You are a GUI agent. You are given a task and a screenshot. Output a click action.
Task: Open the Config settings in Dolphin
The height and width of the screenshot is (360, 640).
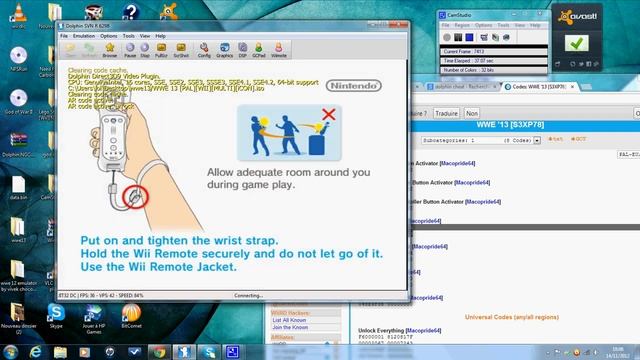click(x=204, y=50)
